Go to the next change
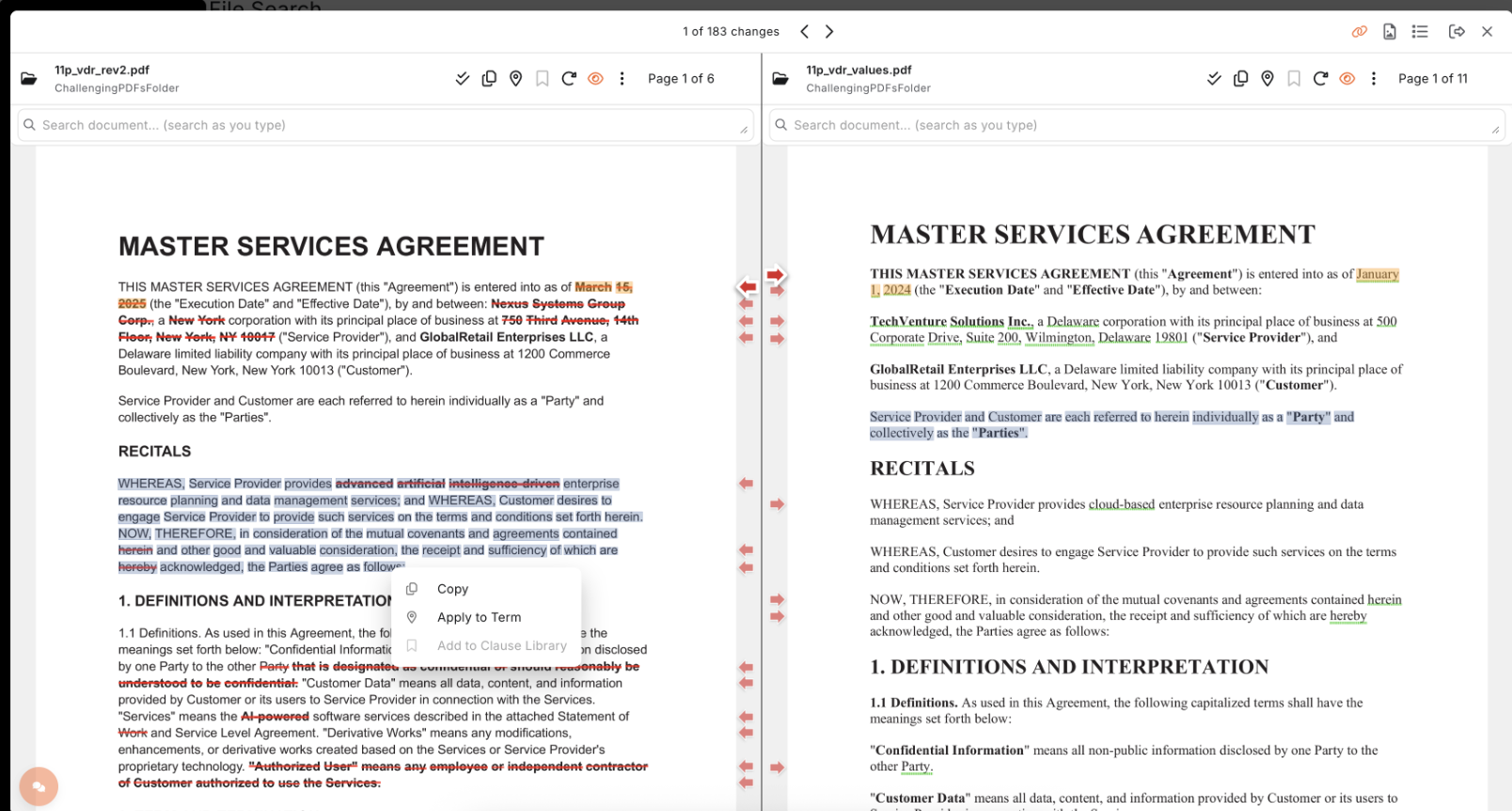1512x811 pixels. coord(829,32)
